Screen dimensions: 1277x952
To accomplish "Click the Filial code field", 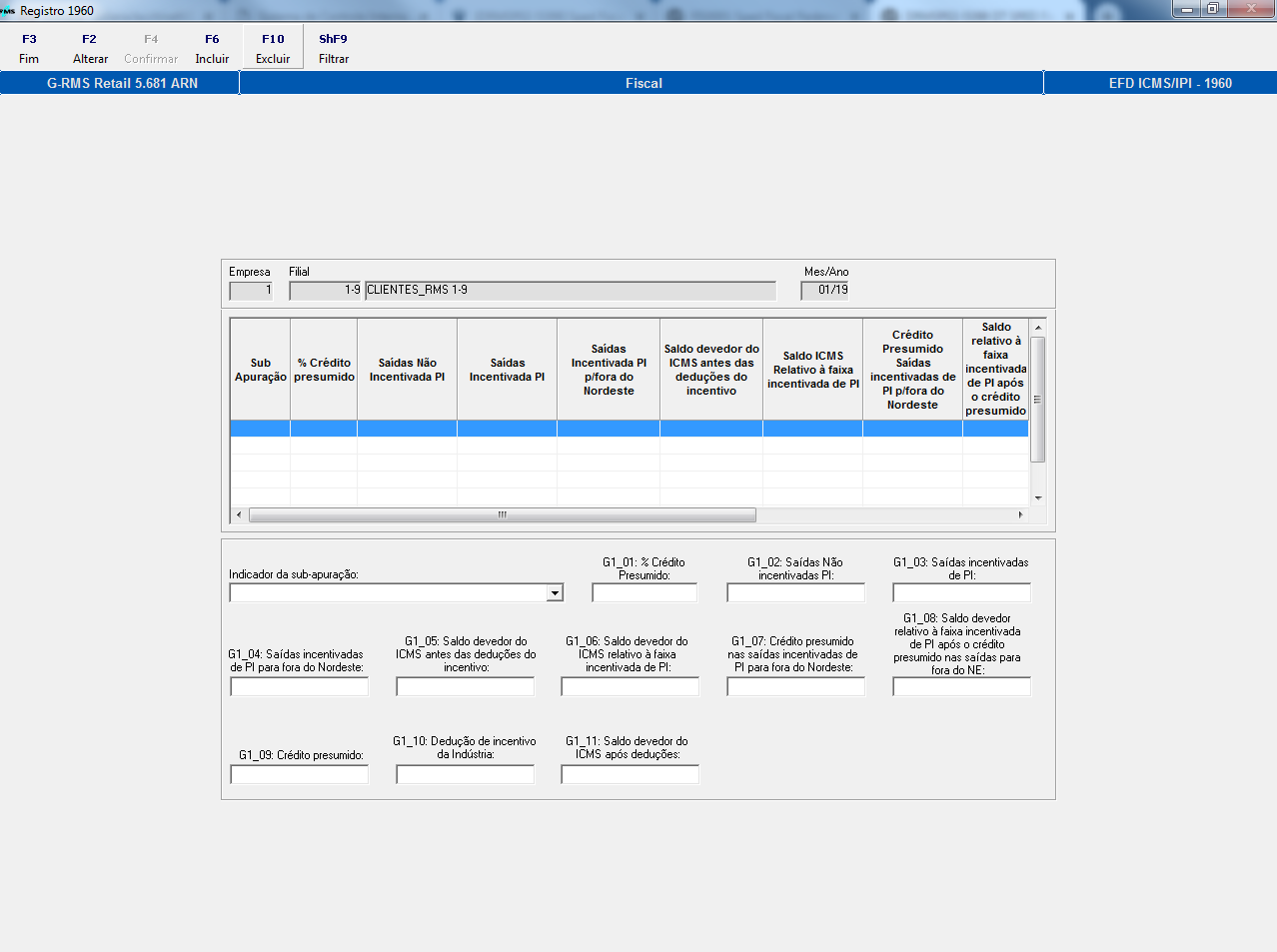I will tap(326, 291).
